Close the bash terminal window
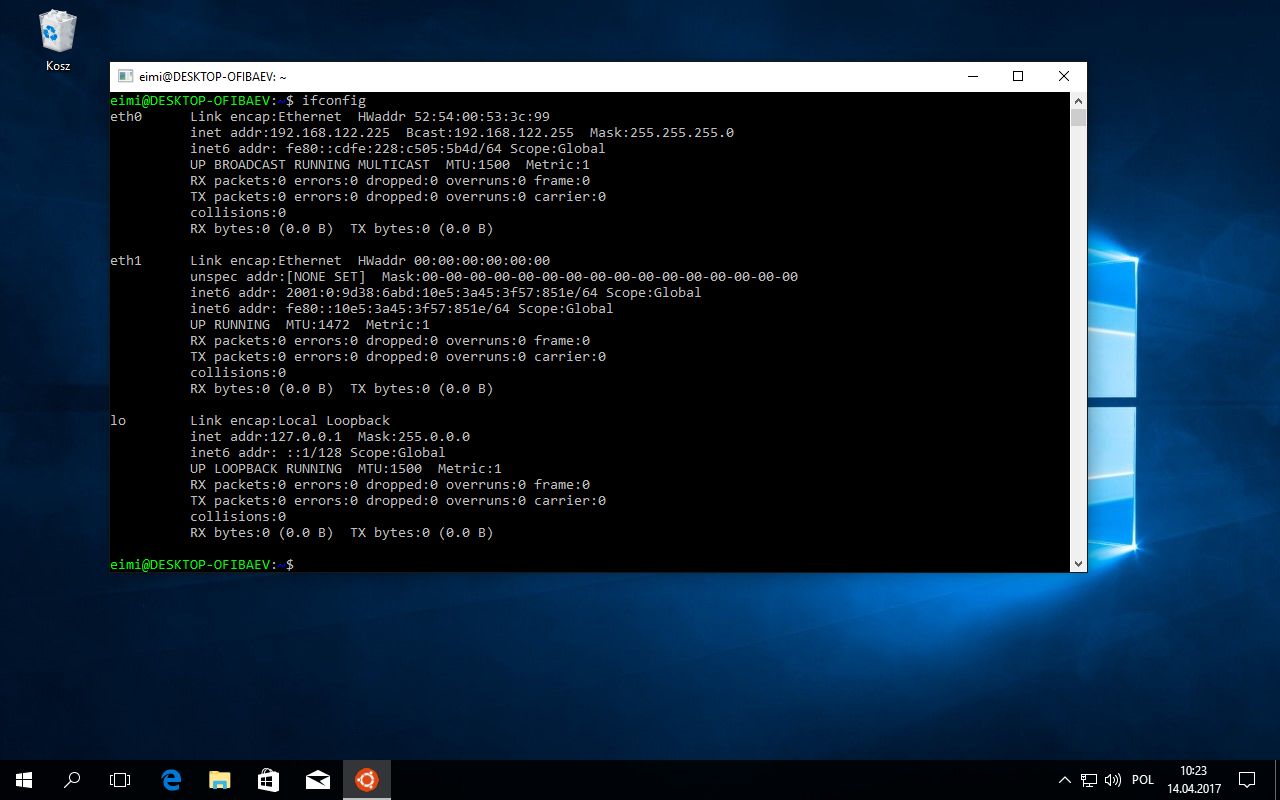 pos(1064,76)
